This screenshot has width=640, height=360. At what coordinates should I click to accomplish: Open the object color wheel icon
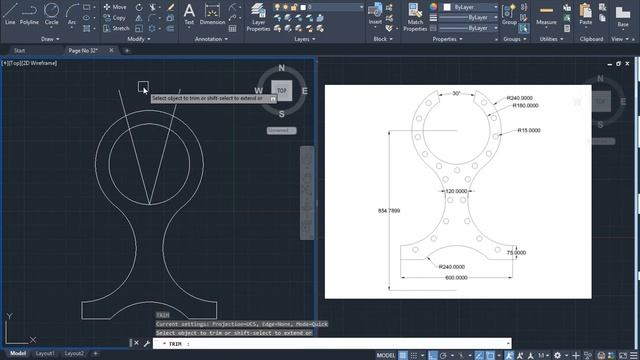[x=433, y=7]
